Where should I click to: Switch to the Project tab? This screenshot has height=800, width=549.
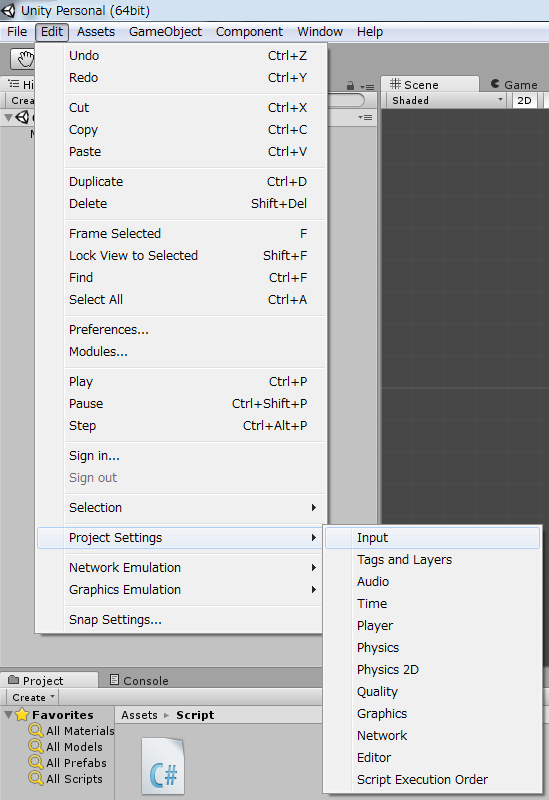pos(49,681)
